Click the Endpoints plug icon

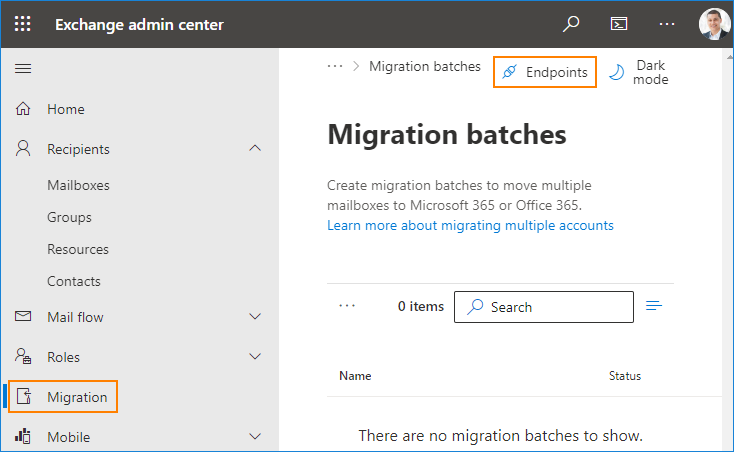509,72
